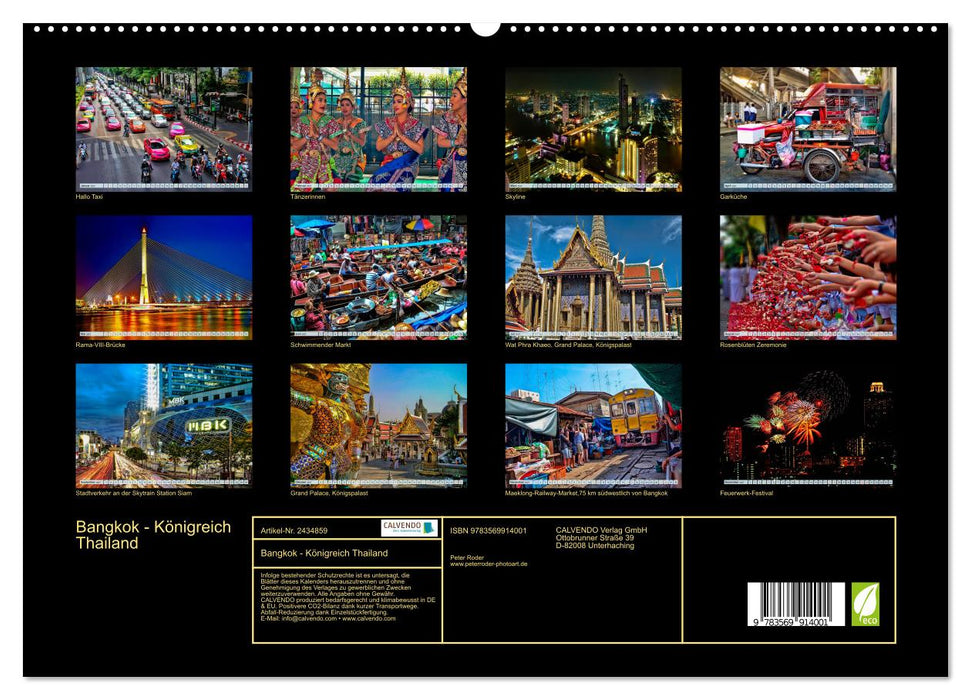Click the Rosenblüten Zeremonie image

808,277
